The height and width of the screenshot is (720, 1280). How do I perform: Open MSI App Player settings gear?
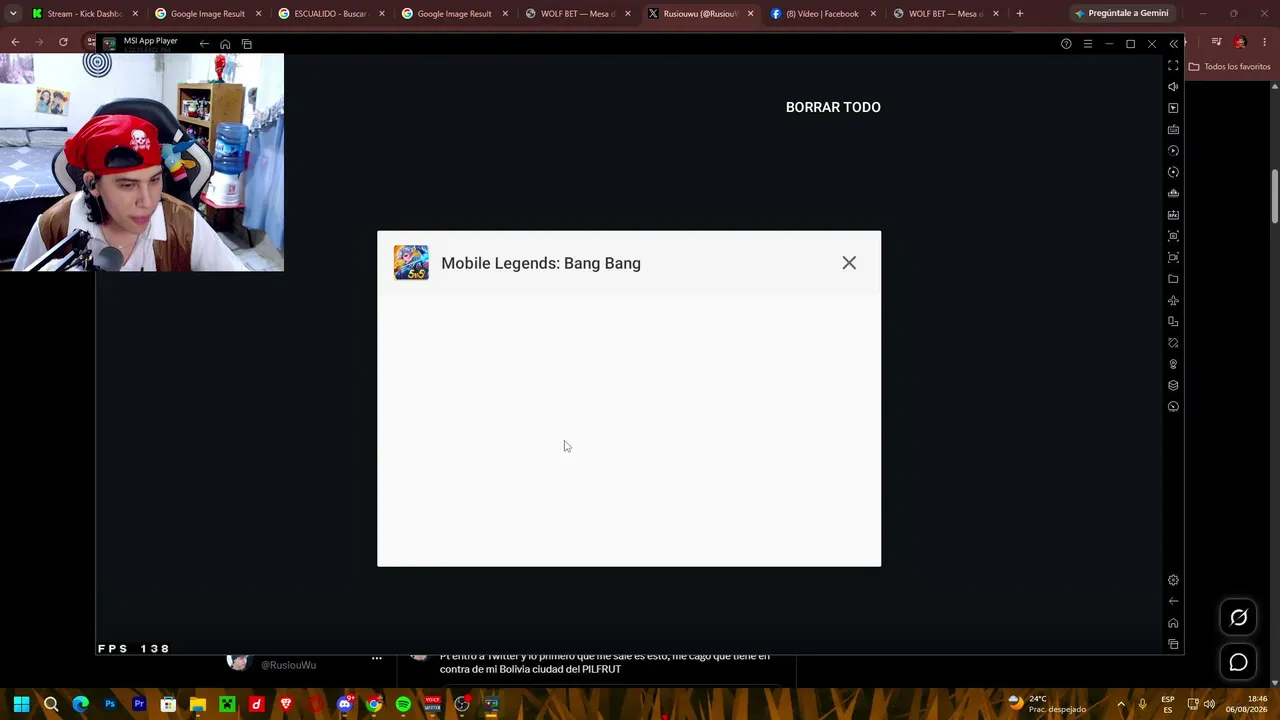[1173, 580]
